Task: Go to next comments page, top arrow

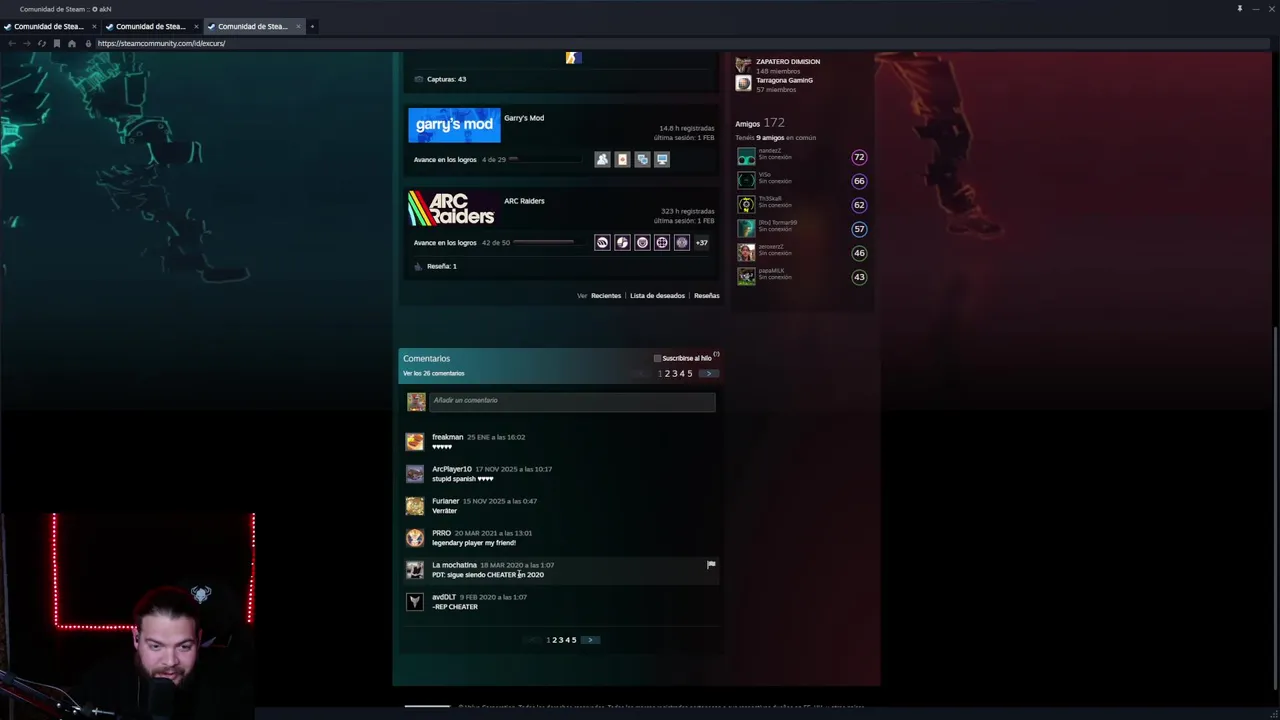Action: click(x=708, y=373)
